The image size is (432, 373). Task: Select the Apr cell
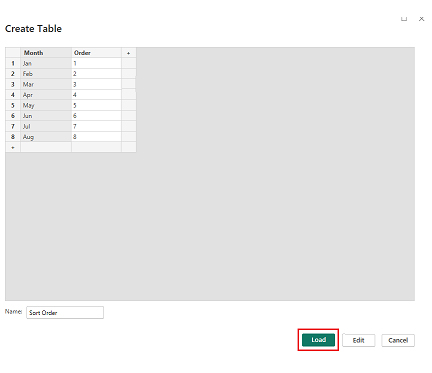pyautogui.click(x=46, y=95)
